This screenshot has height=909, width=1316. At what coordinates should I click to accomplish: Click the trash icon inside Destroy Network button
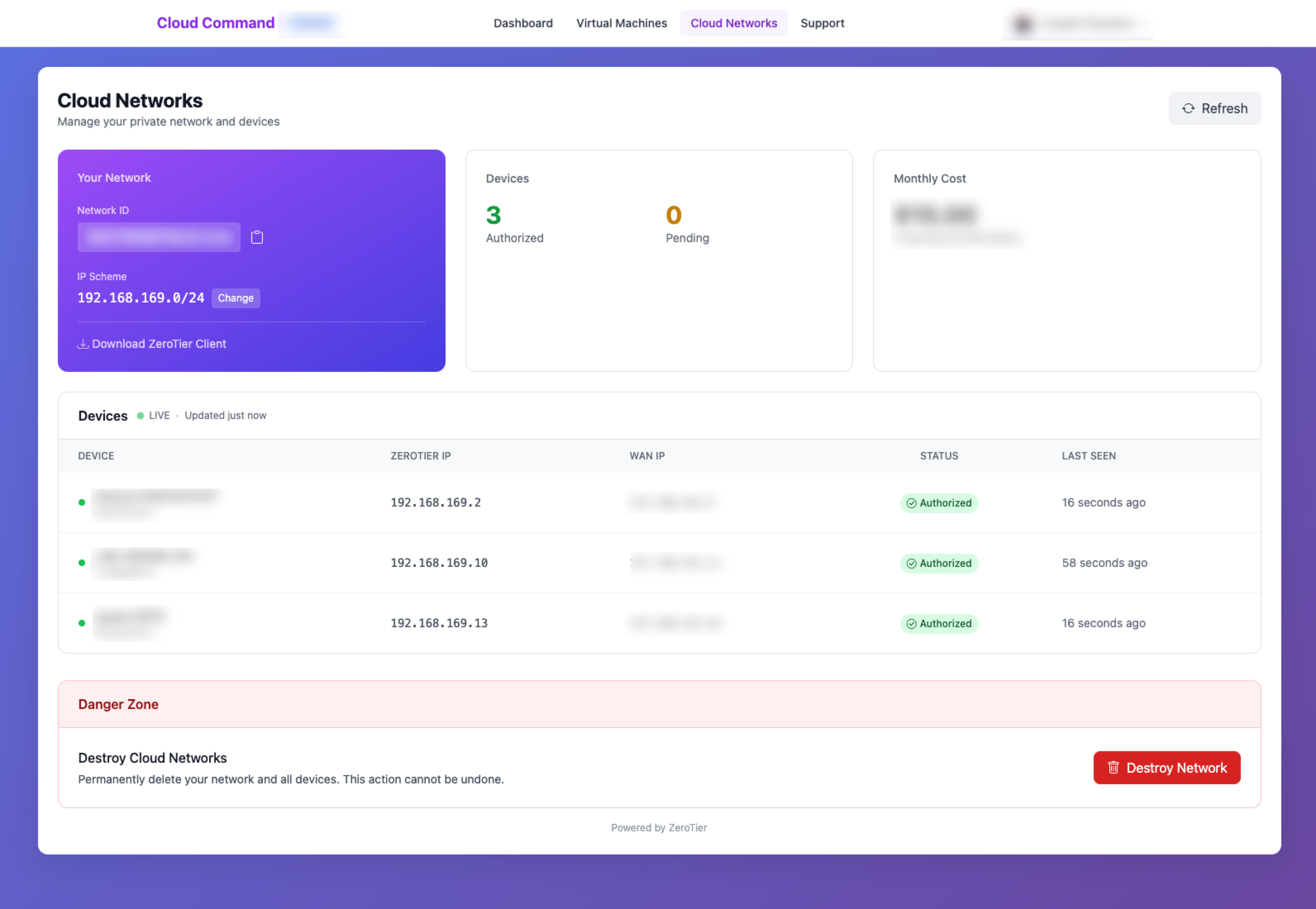1113,767
